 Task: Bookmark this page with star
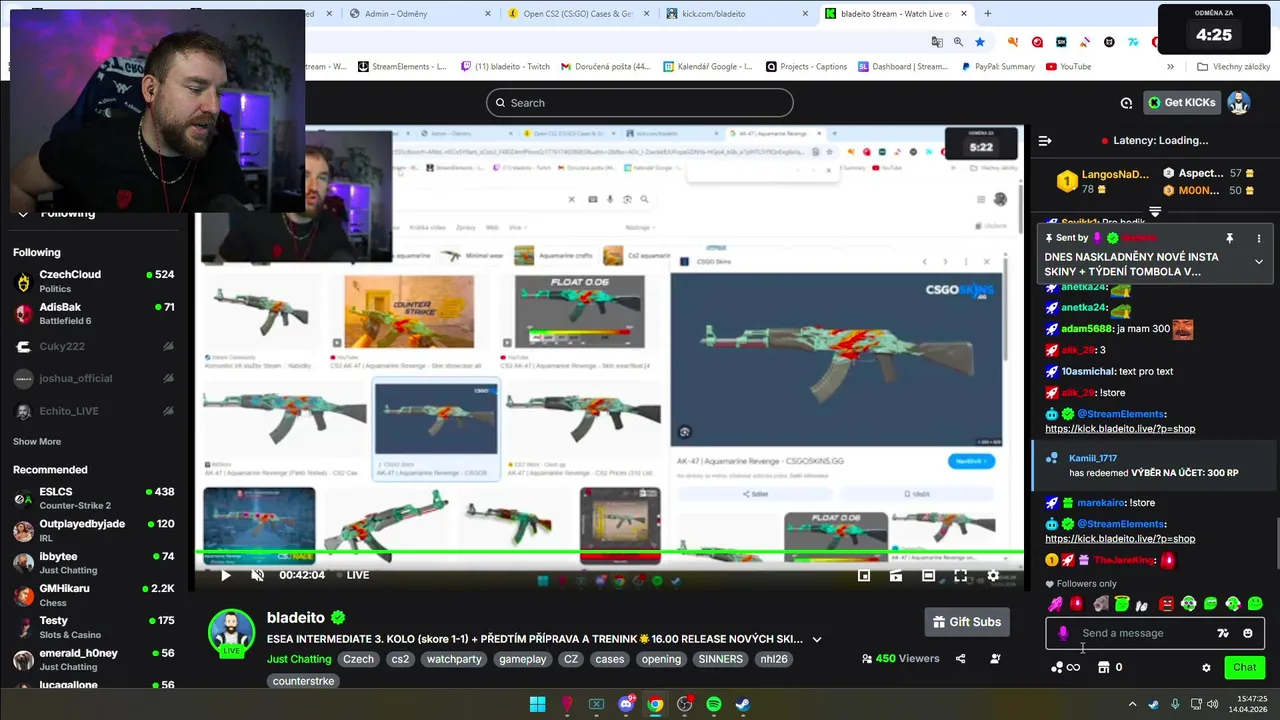coord(980,42)
